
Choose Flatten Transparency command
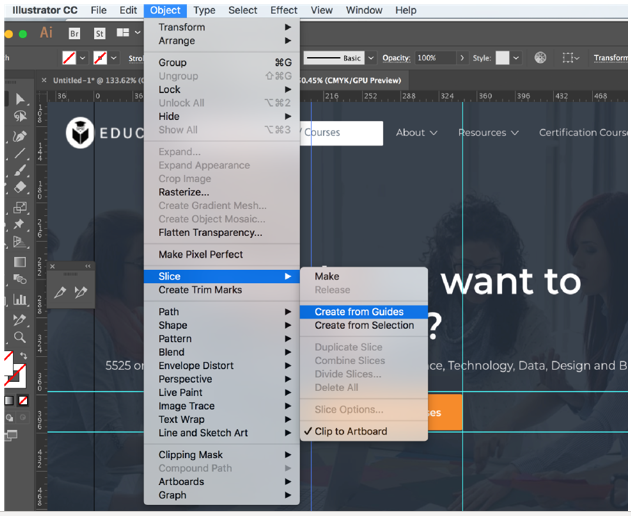point(222,233)
